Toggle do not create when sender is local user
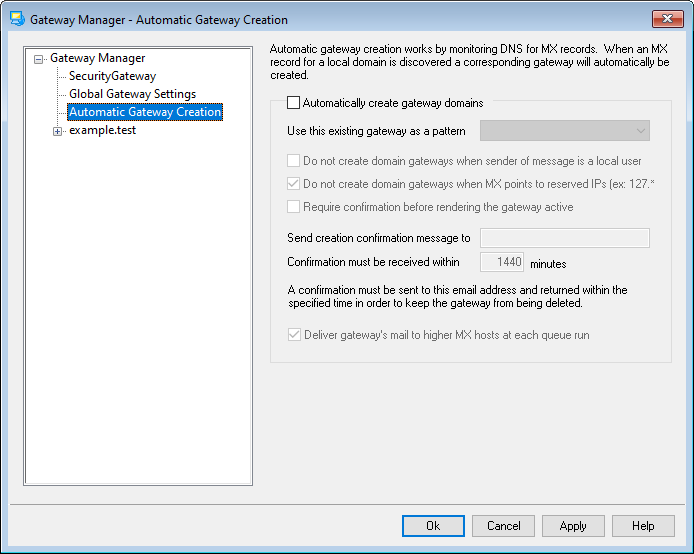 pos(293,160)
